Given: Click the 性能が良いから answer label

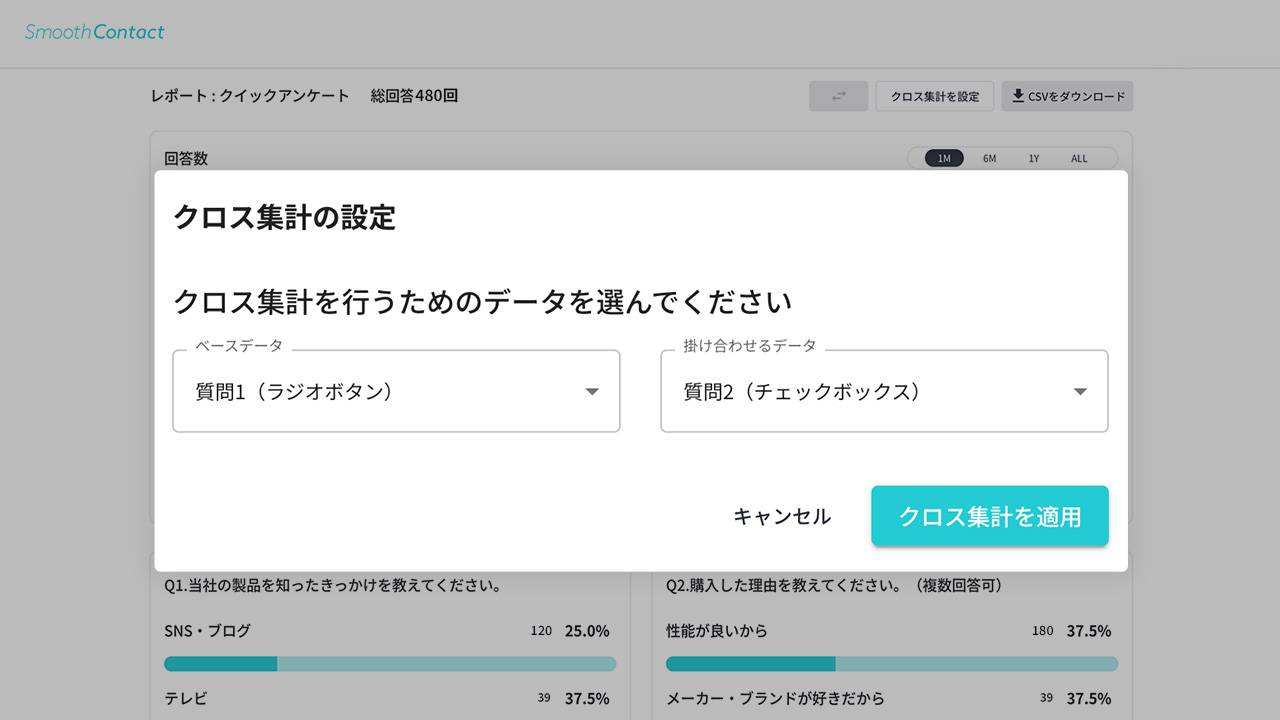Looking at the screenshot, I should click(x=717, y=631).
